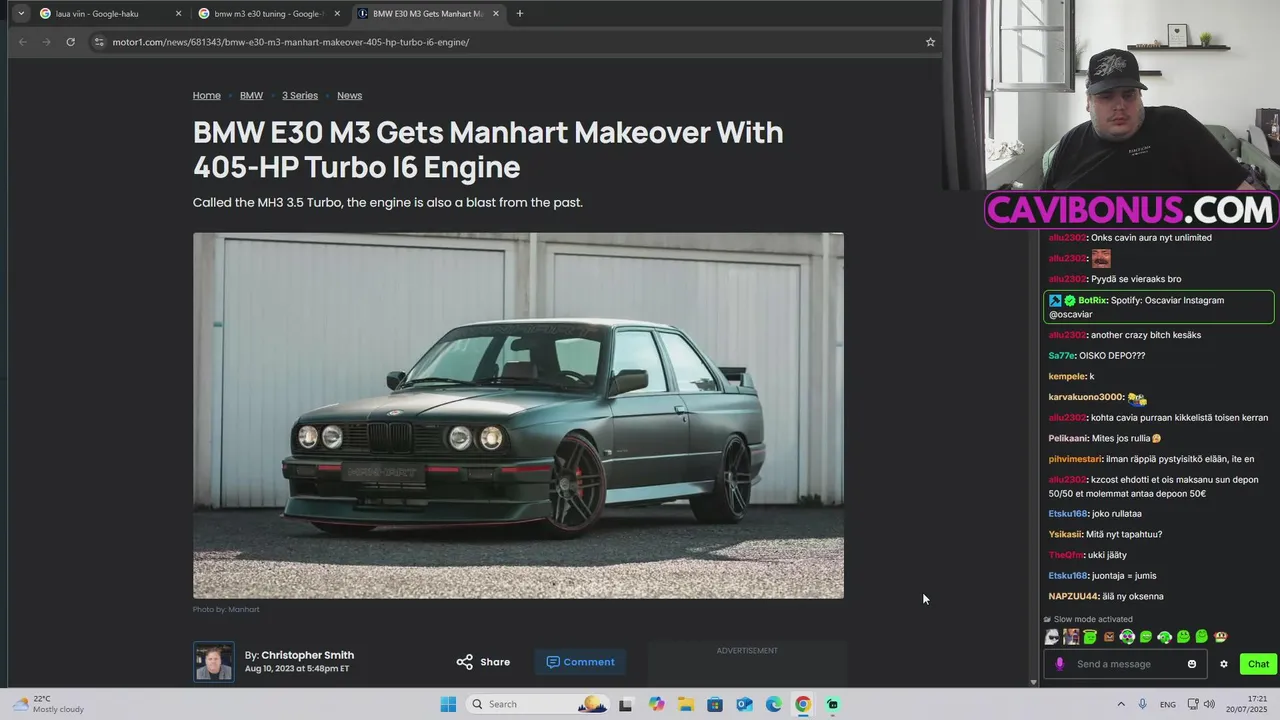Screen dimensions: 1280x720
Task: Open Outlook from the taskbar
Action: [744, 704]
